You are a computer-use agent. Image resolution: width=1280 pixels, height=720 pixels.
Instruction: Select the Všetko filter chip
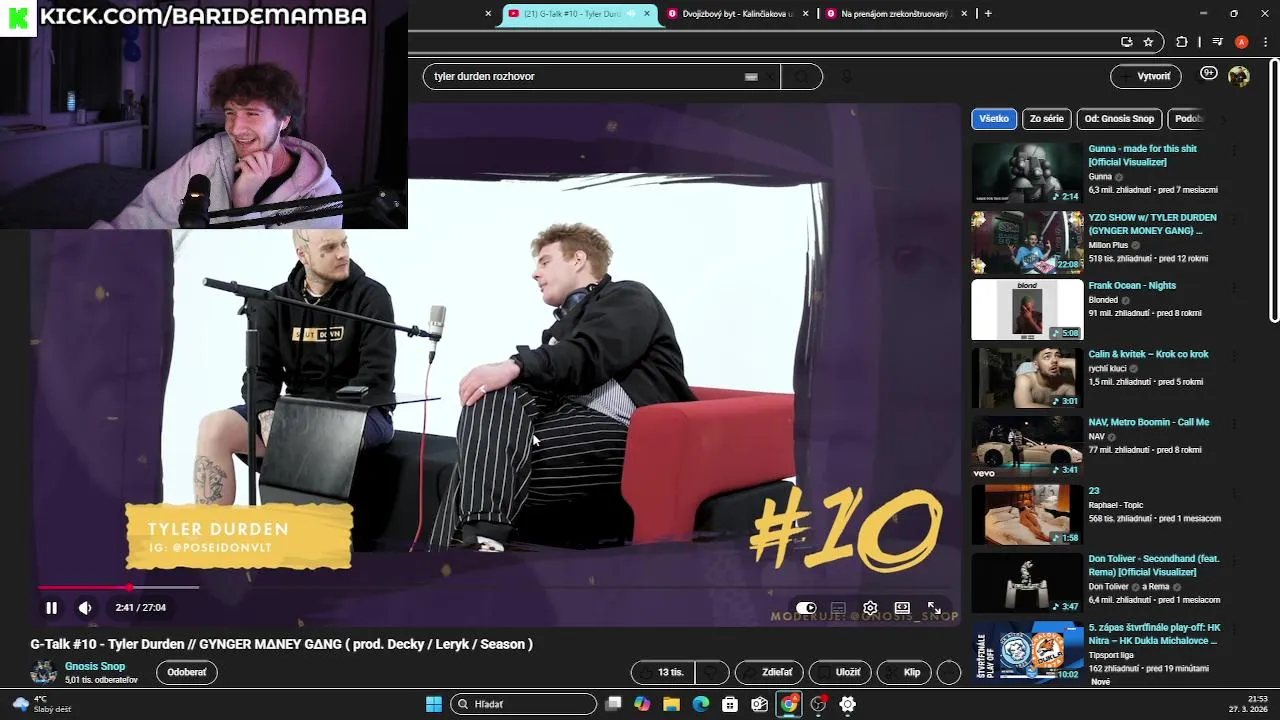click(x=994, y=118)
